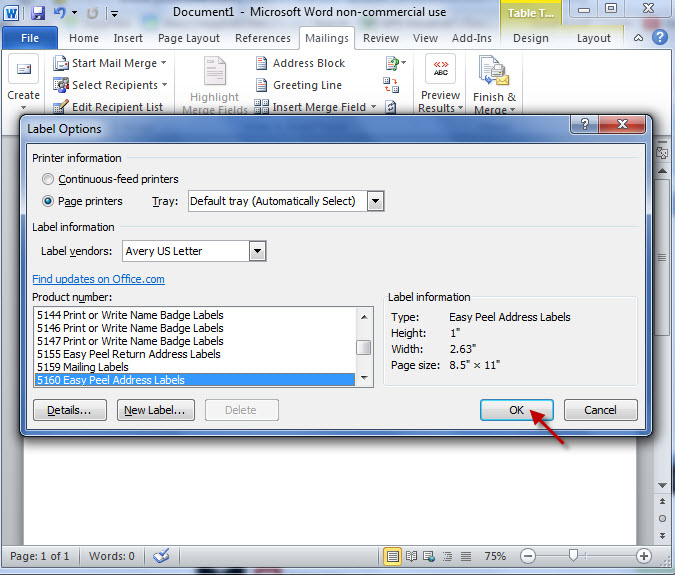
Task: Click Highlight Merge Fields icon
Action: (x=214, y=71)
